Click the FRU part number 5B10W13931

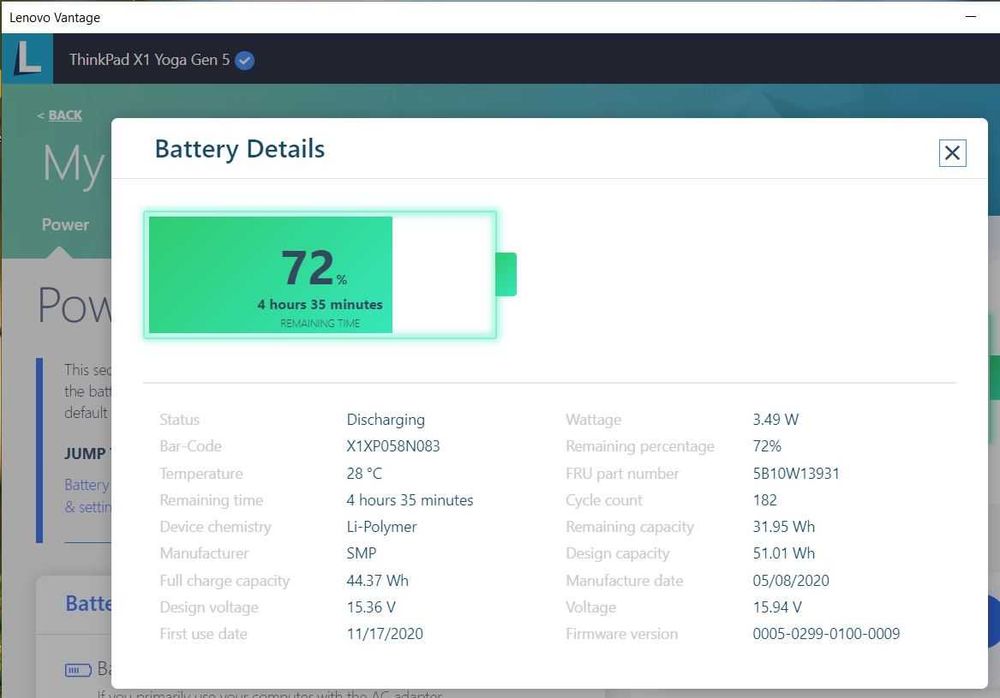click(796, 473)
